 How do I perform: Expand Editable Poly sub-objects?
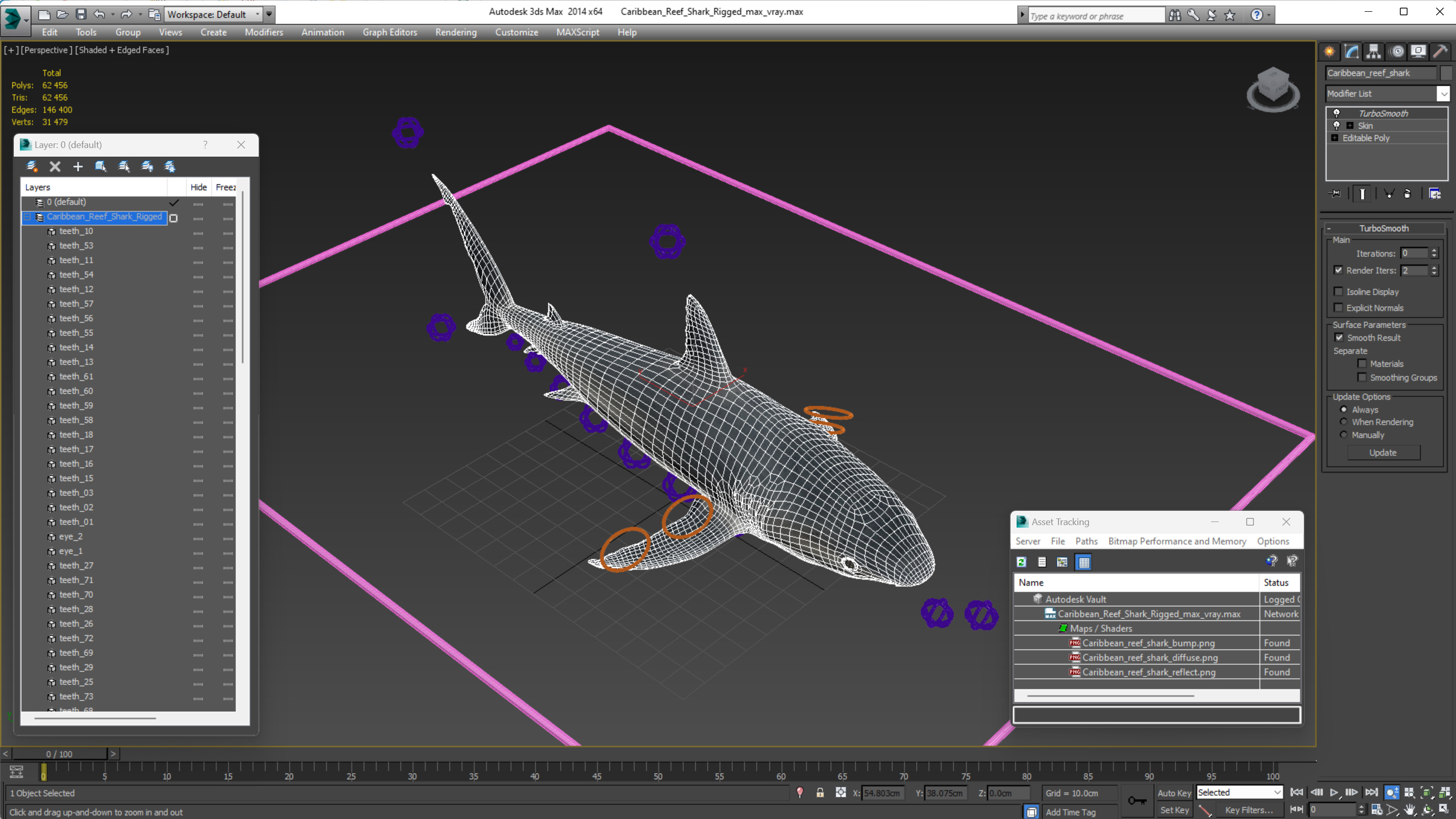(1335, 138)
